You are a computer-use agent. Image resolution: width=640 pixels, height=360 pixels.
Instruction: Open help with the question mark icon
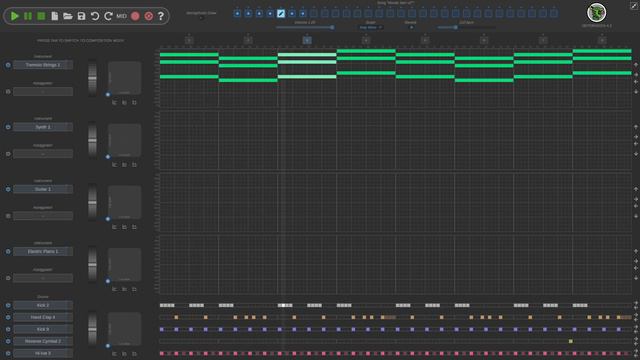click(161, 16)
